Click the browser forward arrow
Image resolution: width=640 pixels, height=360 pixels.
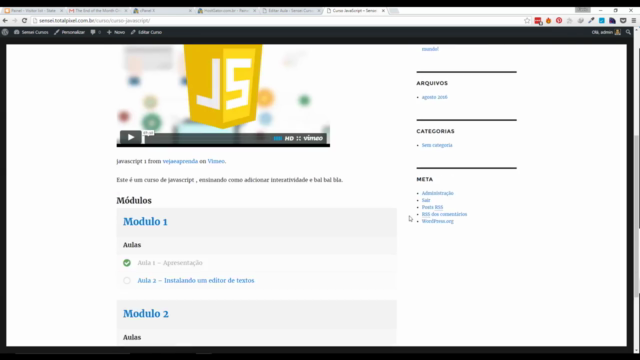click(x=15, y=20)
